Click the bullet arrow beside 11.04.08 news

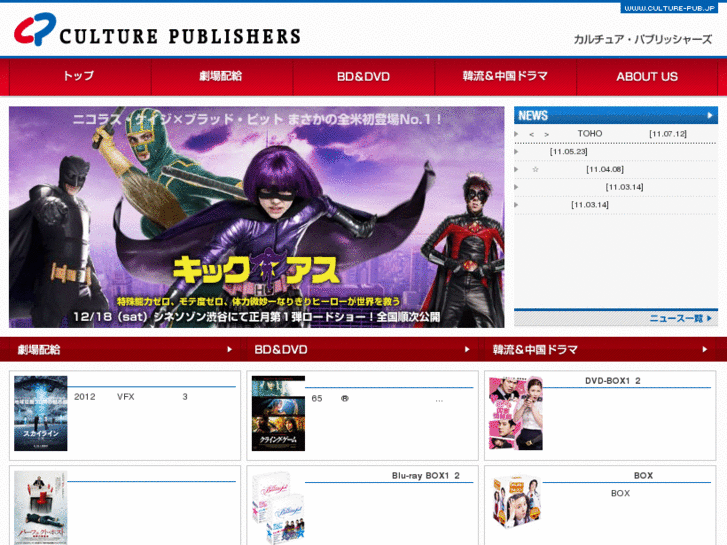click(517, 169)
